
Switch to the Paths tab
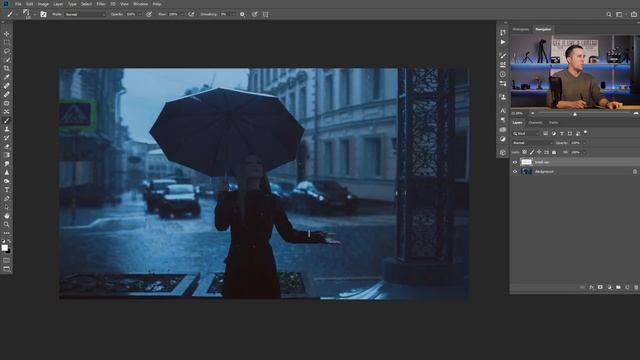(553, 122)
